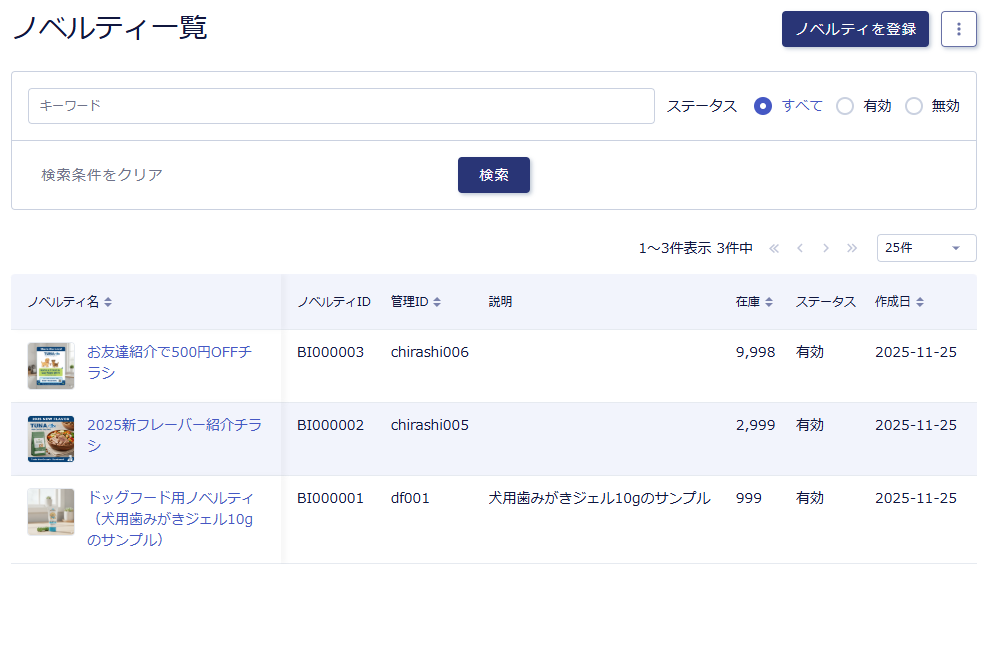Sort by 在庫 column sort icon

point(769,302)
